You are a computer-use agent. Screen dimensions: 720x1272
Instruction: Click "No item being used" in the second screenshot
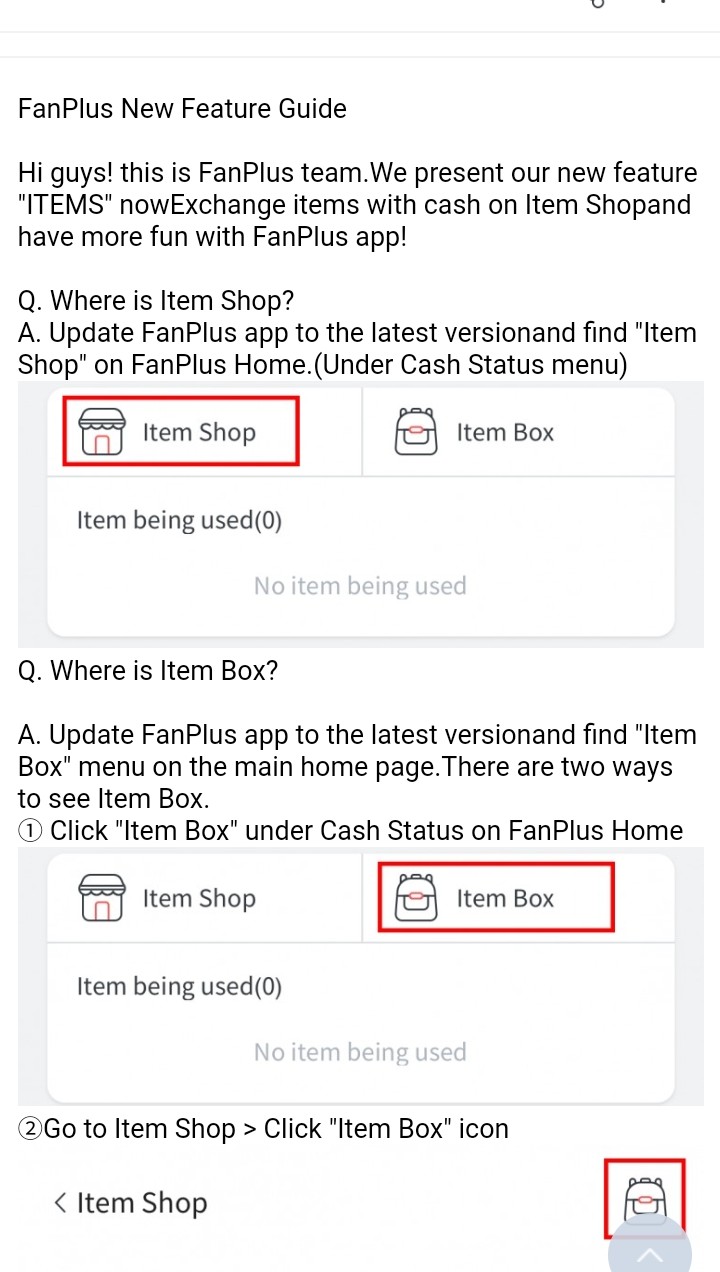pyautogui.click(x=360, y=1052)
